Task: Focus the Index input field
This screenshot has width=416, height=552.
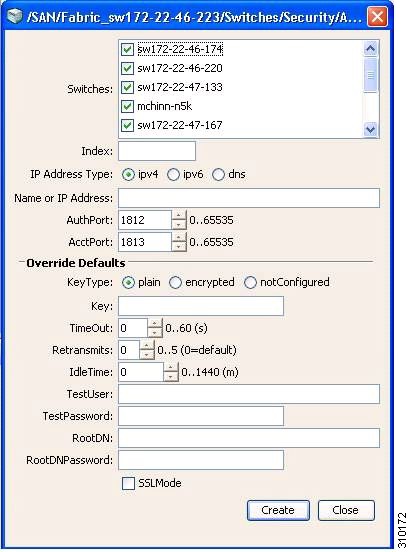Action: pyautogui.click(x=157, y=151)
